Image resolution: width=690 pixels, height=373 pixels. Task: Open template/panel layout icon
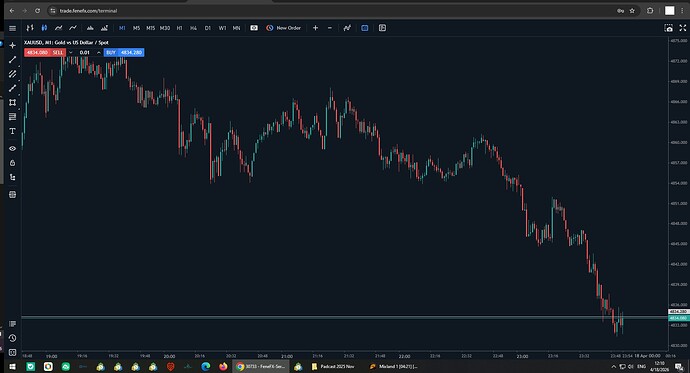(382, 28)
